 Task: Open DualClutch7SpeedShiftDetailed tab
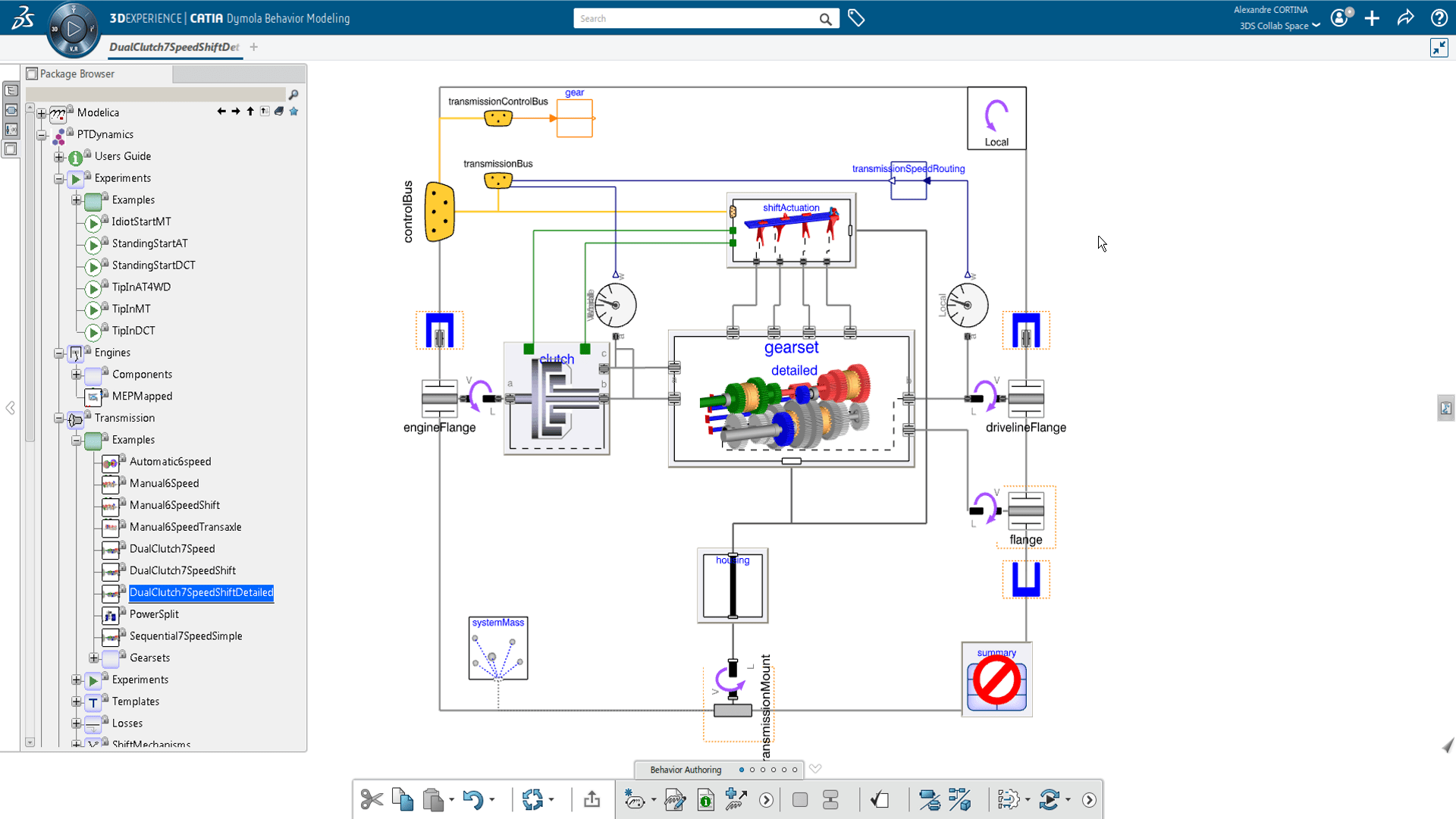[174, 47]
